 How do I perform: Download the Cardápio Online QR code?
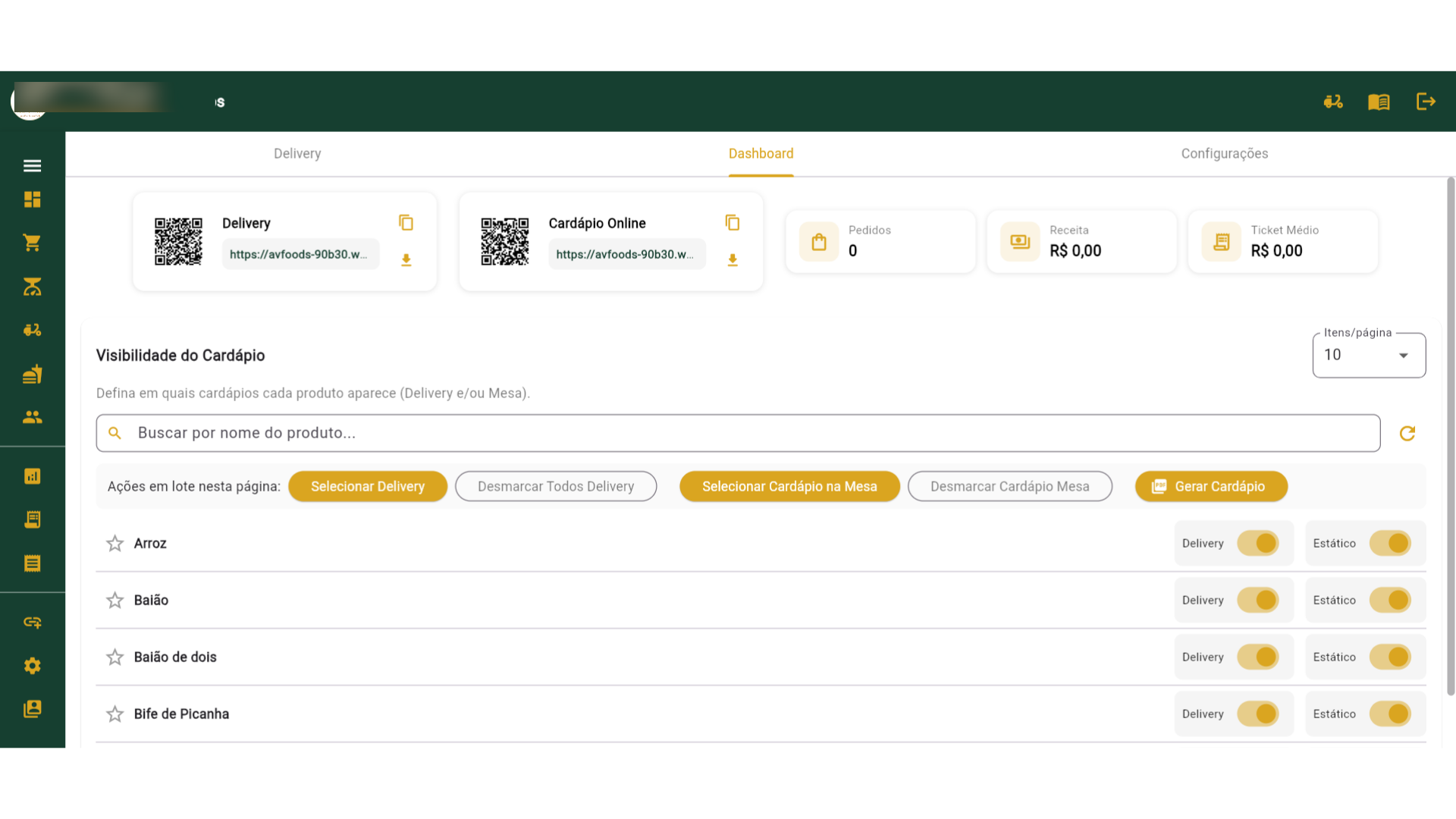pos(733,260)
